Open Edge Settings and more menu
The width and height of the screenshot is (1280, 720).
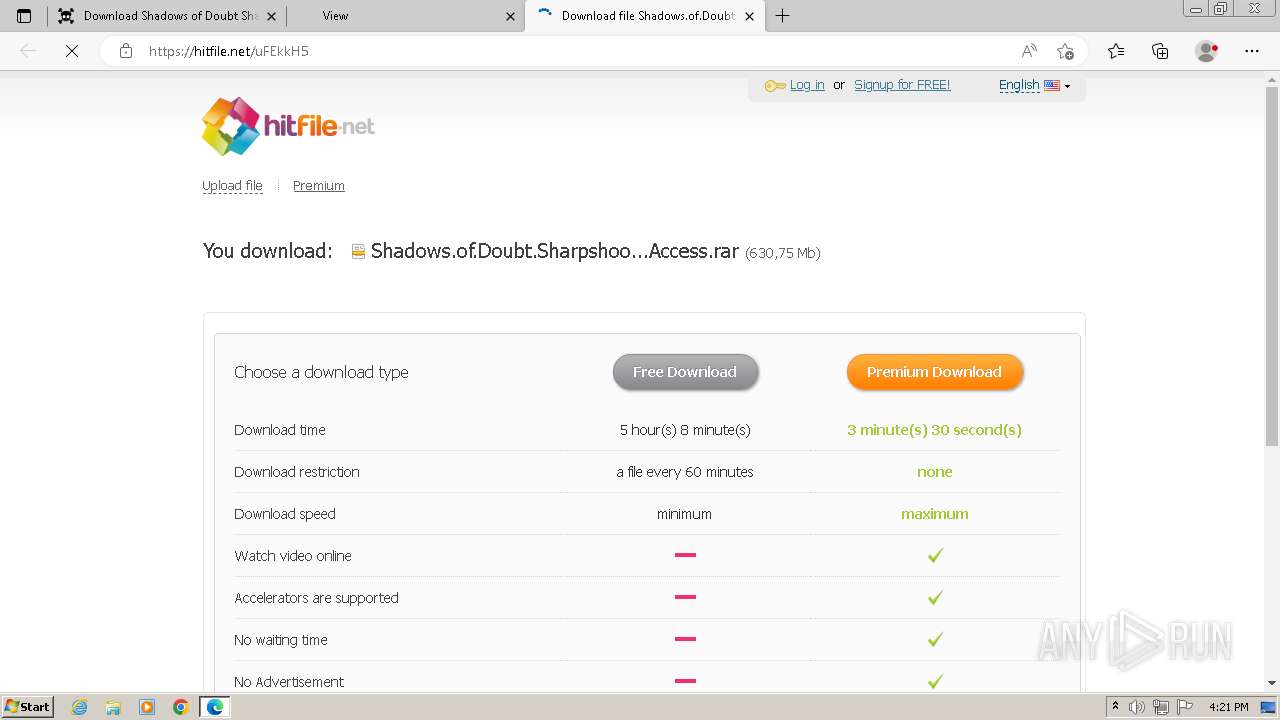tap(1252, 51)
